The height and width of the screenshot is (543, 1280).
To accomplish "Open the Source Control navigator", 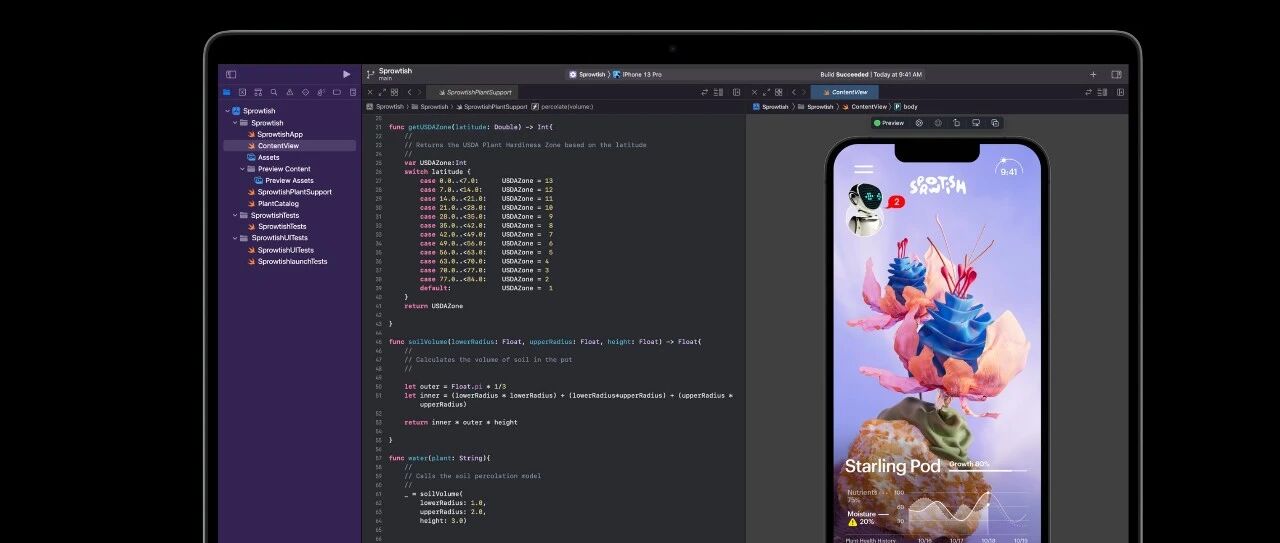I will coord(242,92).
